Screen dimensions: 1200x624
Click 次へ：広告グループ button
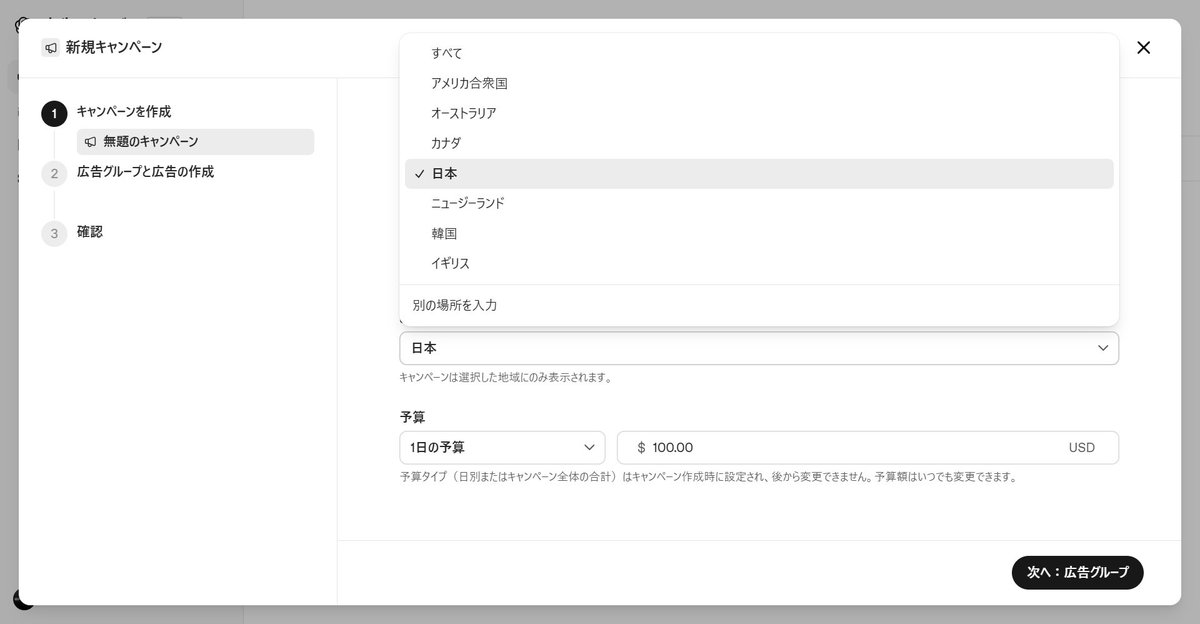click(1077, 572)
